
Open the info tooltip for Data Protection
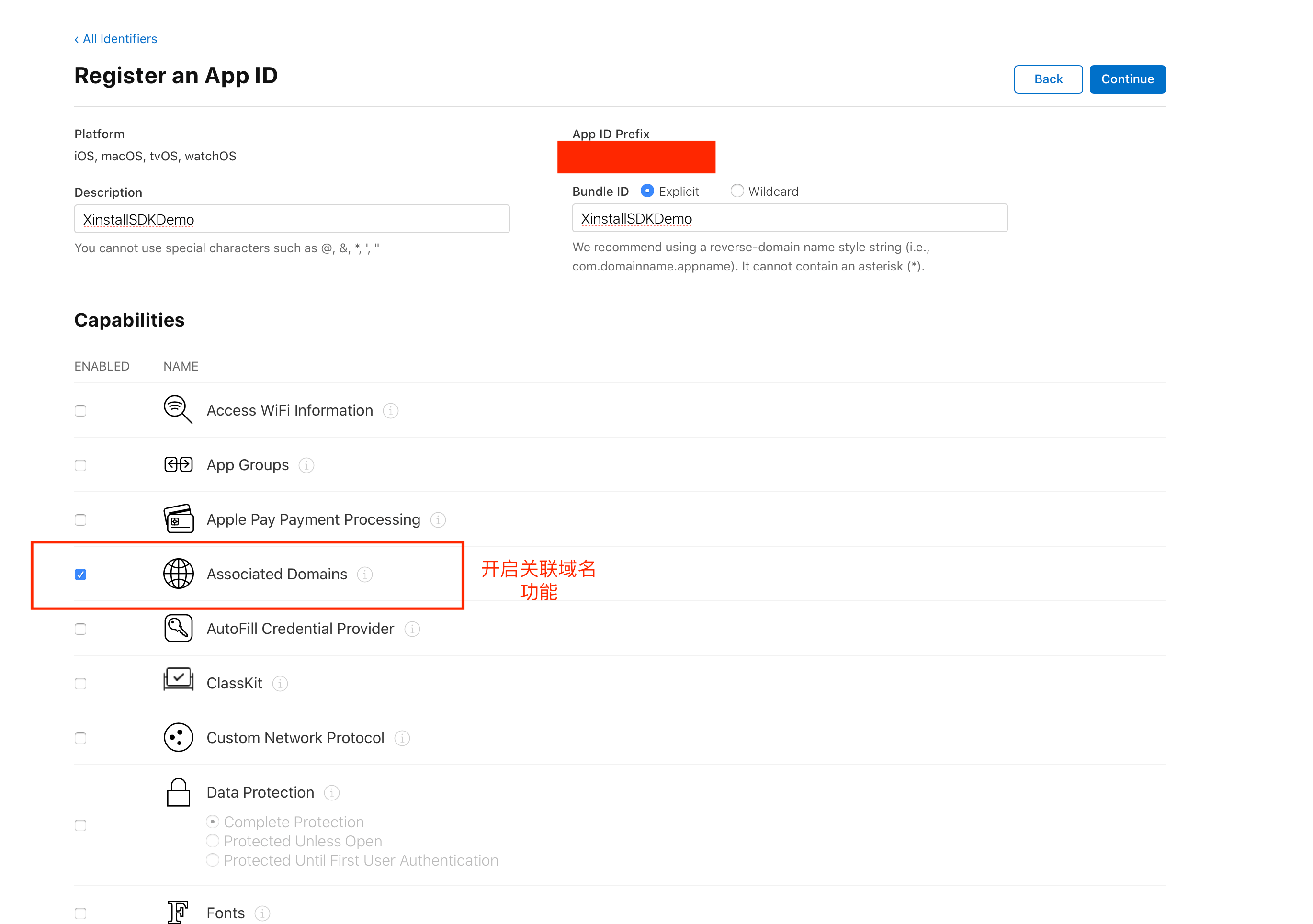332,793
